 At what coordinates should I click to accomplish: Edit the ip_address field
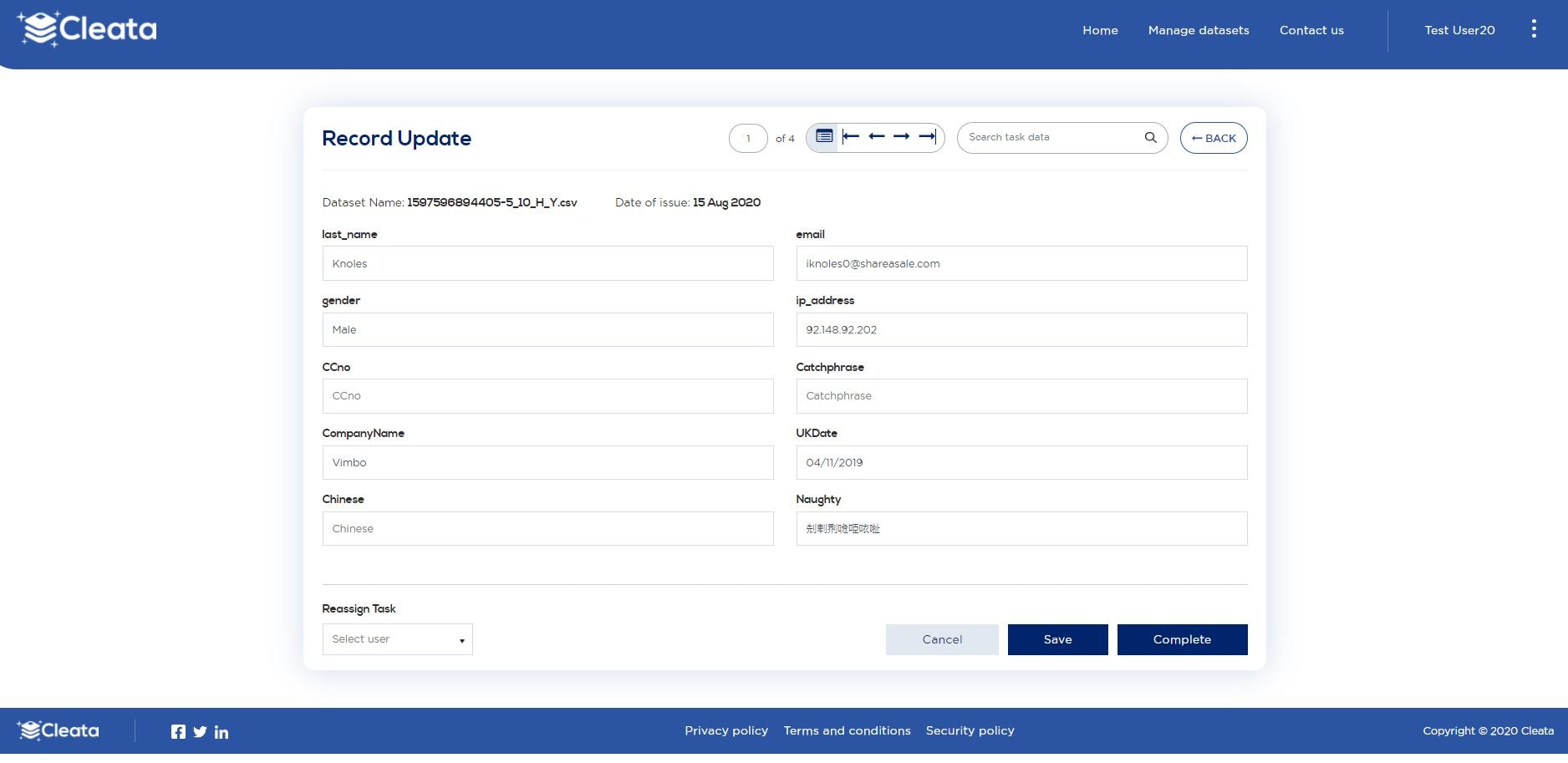(x=1021, y=329)
